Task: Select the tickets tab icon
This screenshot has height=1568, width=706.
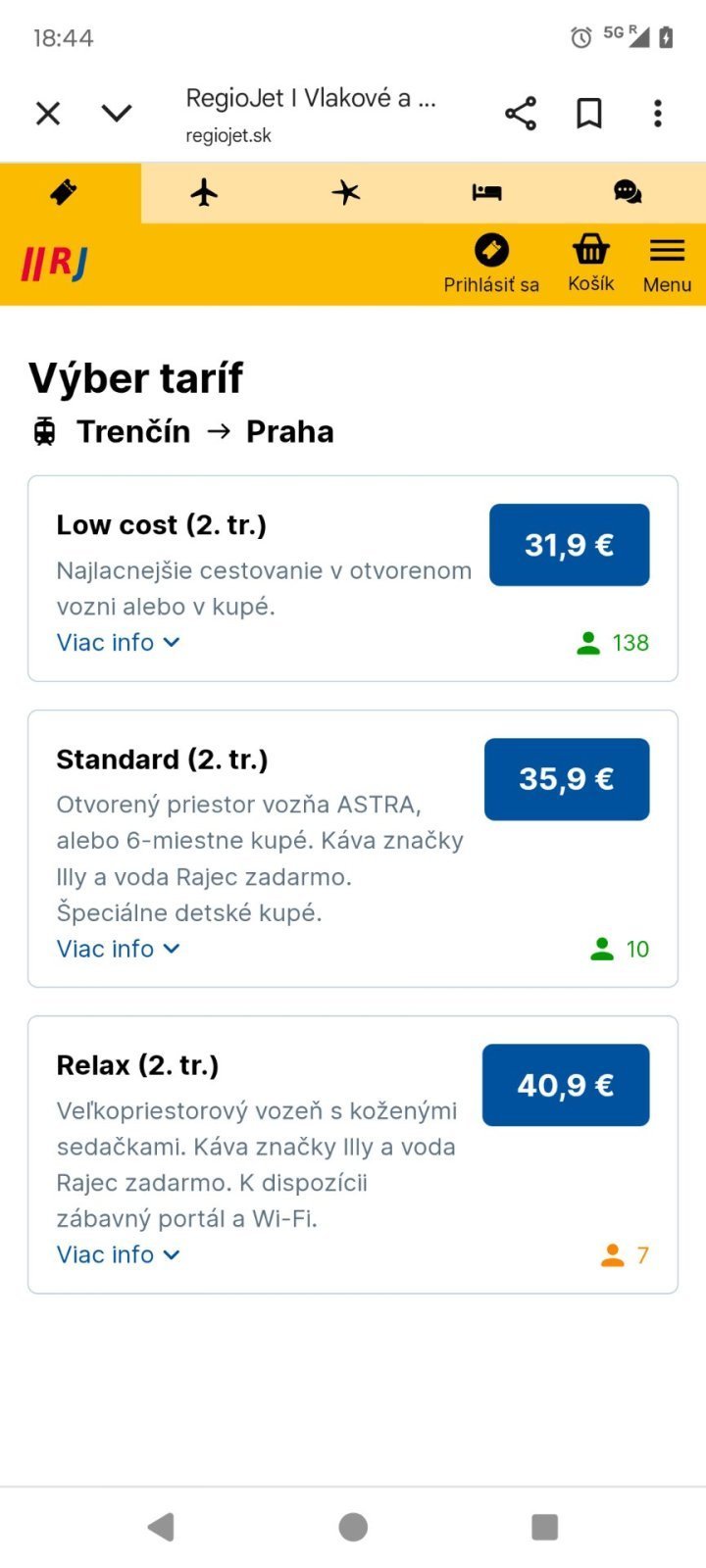Action: point(64,192)
